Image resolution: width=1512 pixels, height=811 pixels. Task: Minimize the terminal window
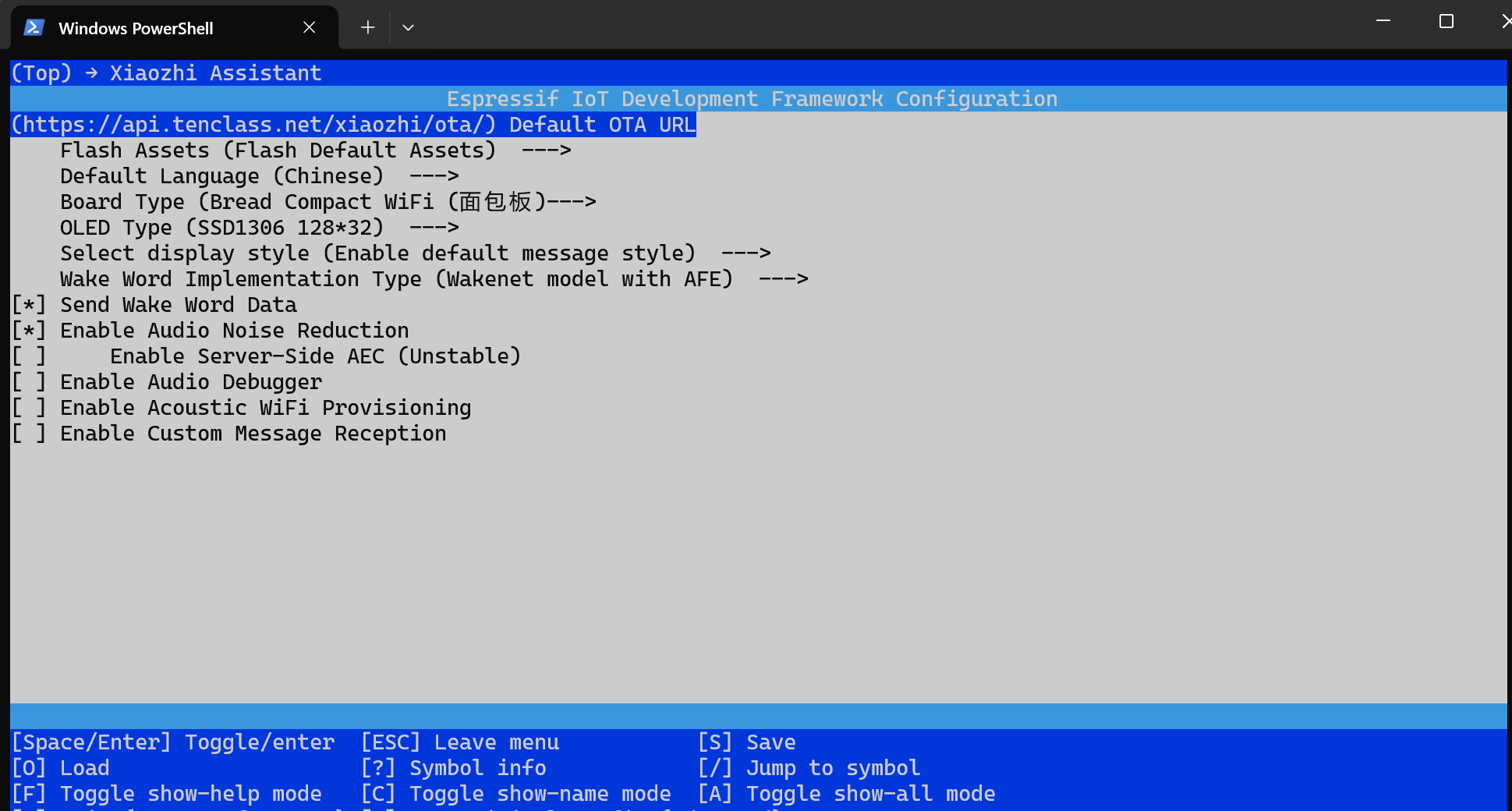click(1383, 21)
